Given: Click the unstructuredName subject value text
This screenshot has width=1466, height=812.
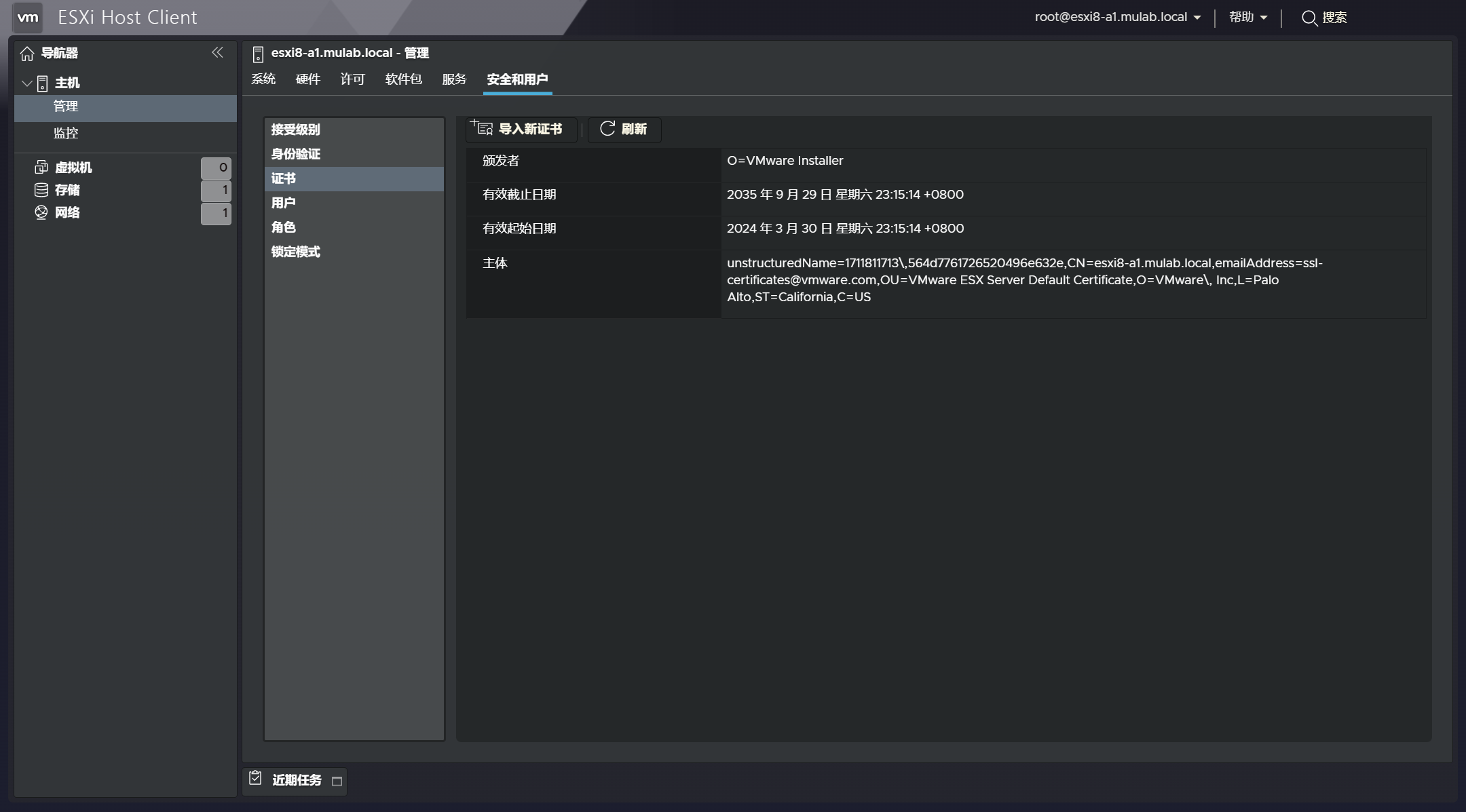Looking at the screenshot, I should pyautogui.click(x=1025, y=280).
